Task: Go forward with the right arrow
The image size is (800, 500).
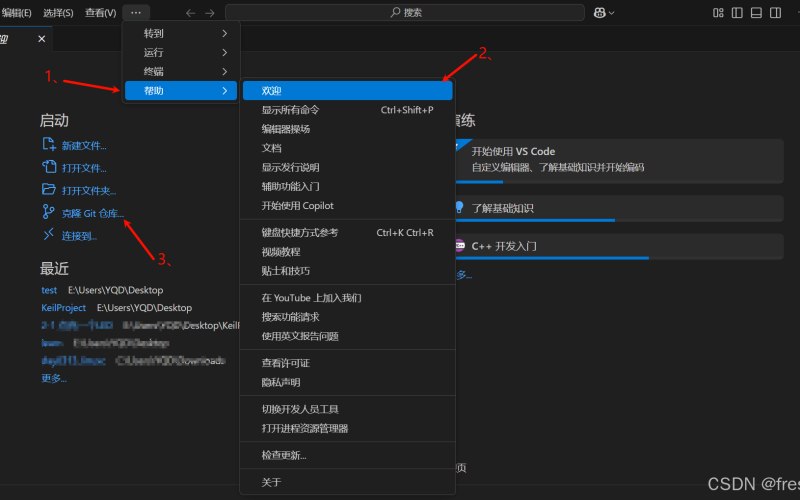Action: tap(210, 13)
